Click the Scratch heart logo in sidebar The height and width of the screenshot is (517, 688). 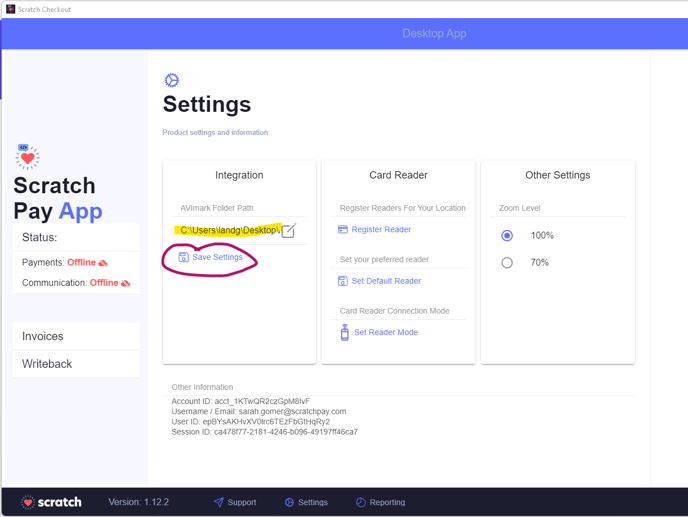click(28, 157)
